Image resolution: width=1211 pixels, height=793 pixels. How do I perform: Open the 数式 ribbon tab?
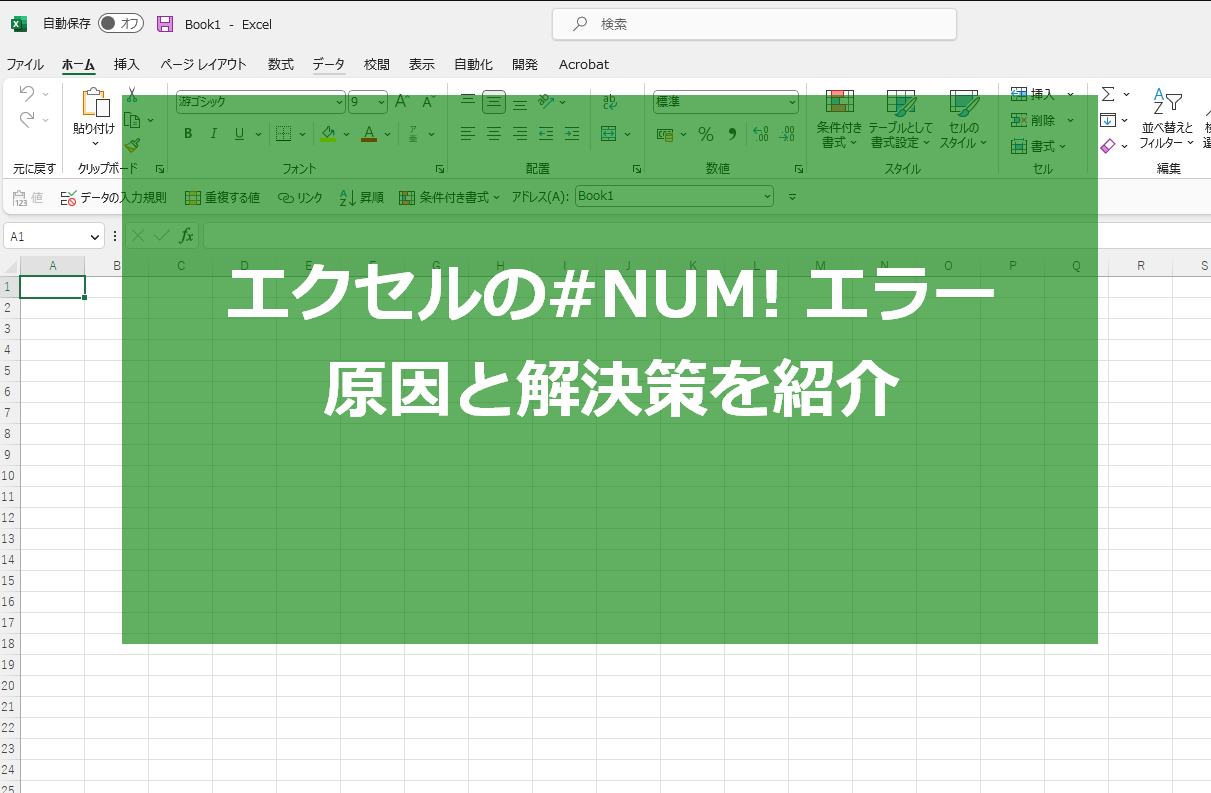(x=280, y=64)
